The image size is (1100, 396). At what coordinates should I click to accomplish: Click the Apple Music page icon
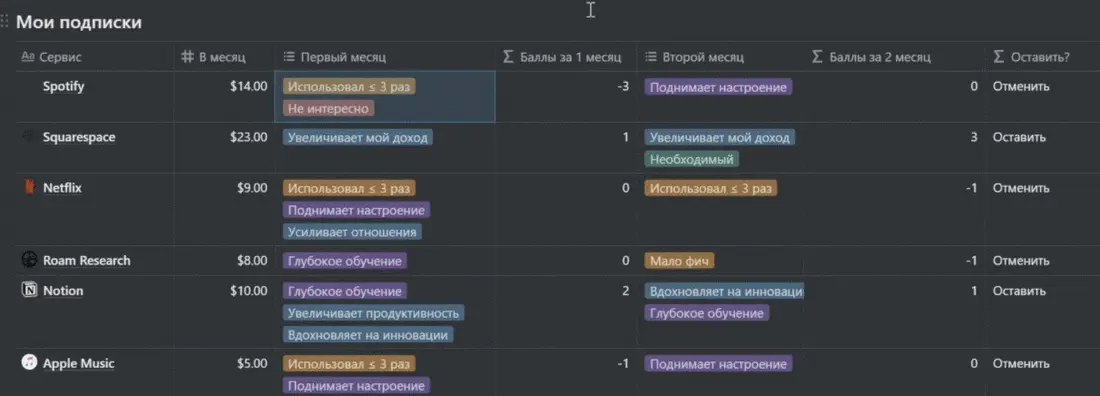pos(29,362)
